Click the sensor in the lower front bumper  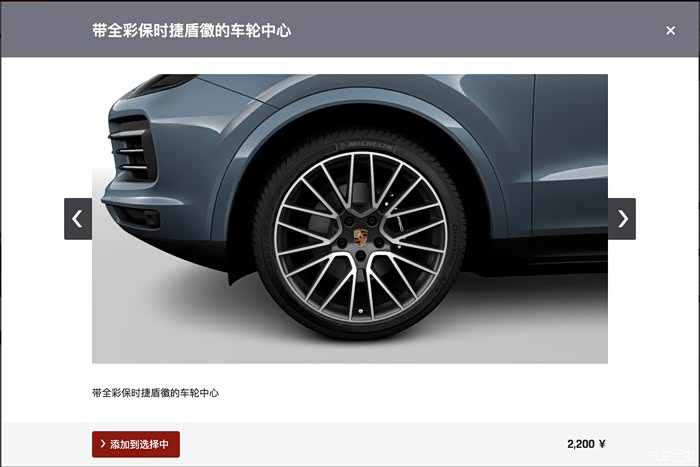click(150, 217)
